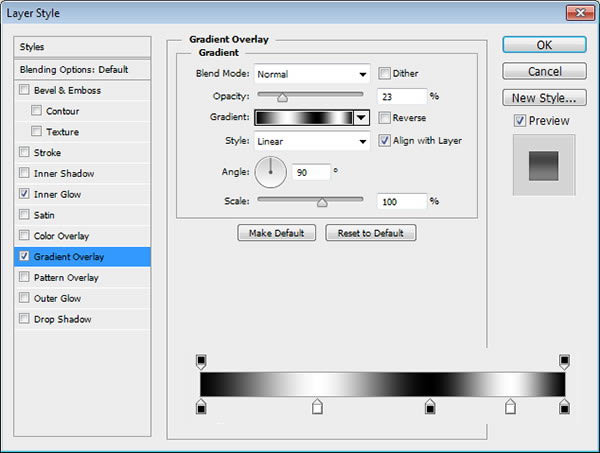
Task: Select the left opacity stop above gradient
Action: (201, 362)
